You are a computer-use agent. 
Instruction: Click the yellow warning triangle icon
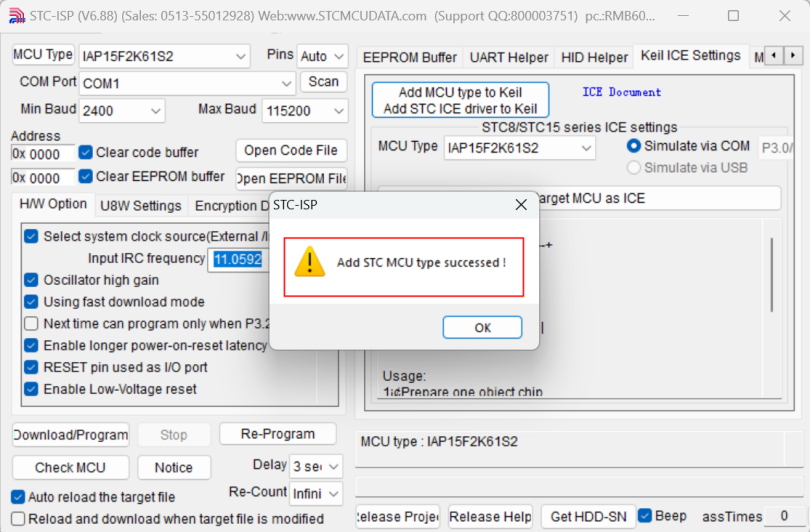(x=309, y=262)
